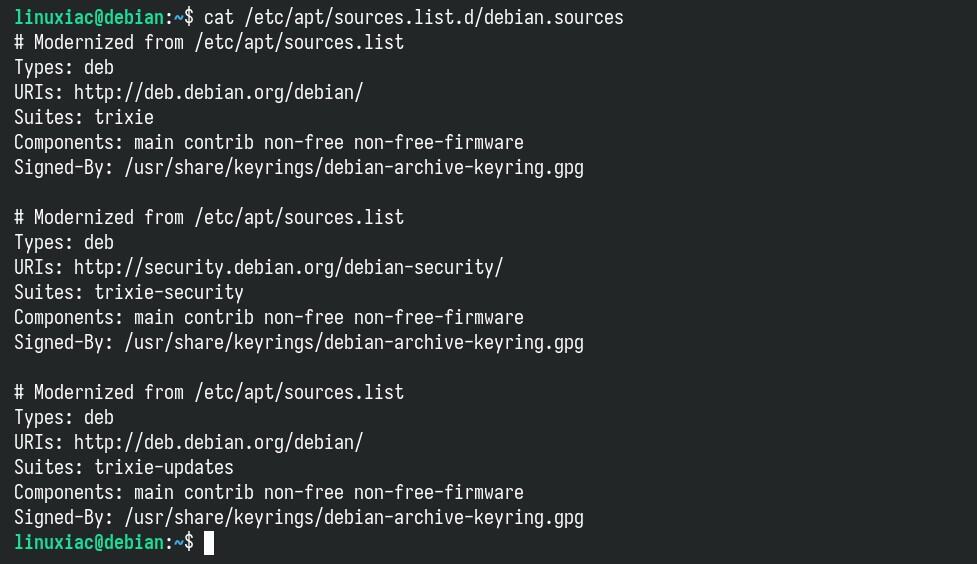Click the 'Suites: trixie' line
This screenshot has width=977, height=564.
84,117
